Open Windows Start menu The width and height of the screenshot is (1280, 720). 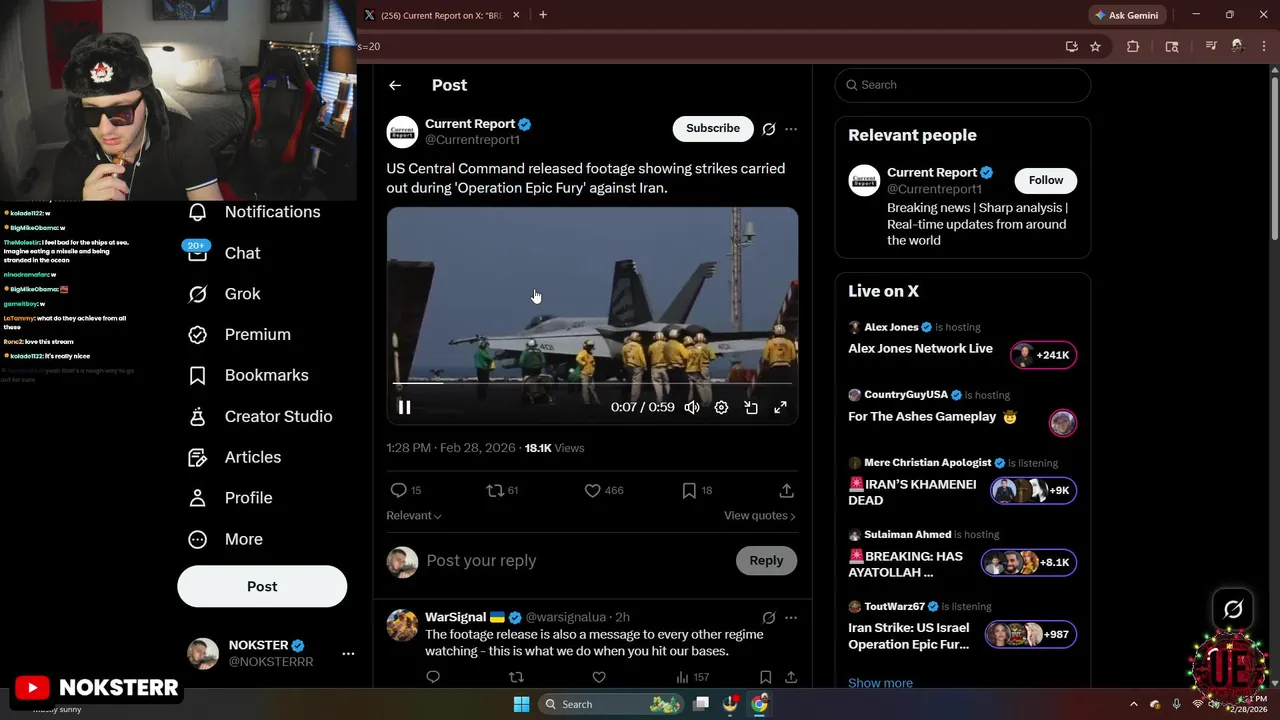click(x=521, y=704)
